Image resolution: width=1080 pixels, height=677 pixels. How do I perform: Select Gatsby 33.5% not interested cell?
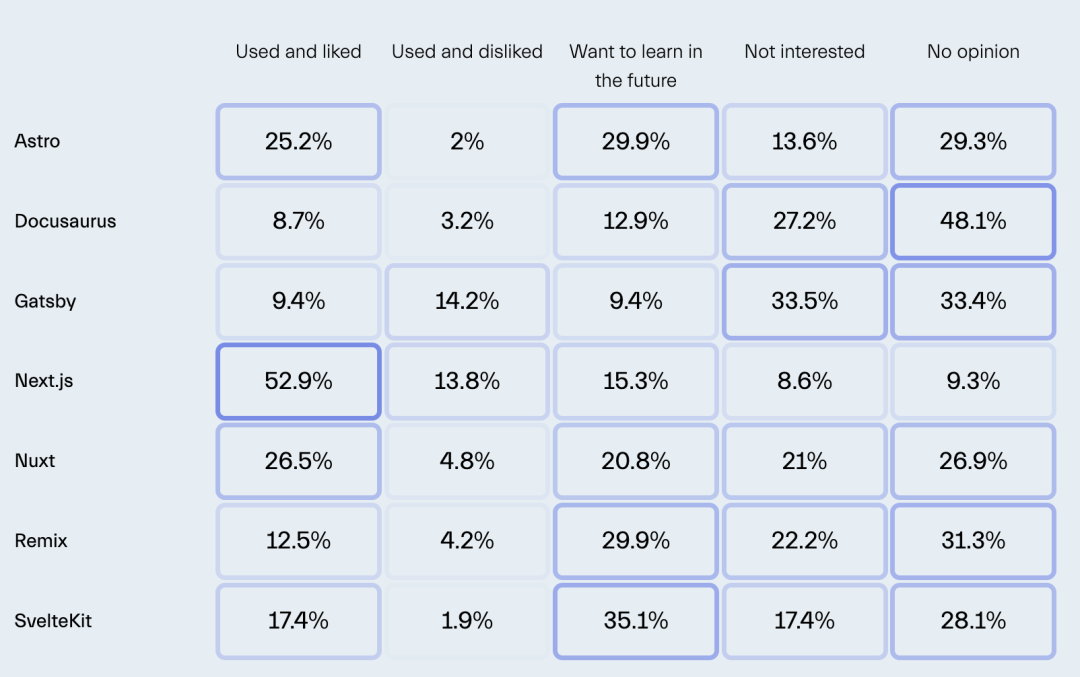(x=804, y=301)
